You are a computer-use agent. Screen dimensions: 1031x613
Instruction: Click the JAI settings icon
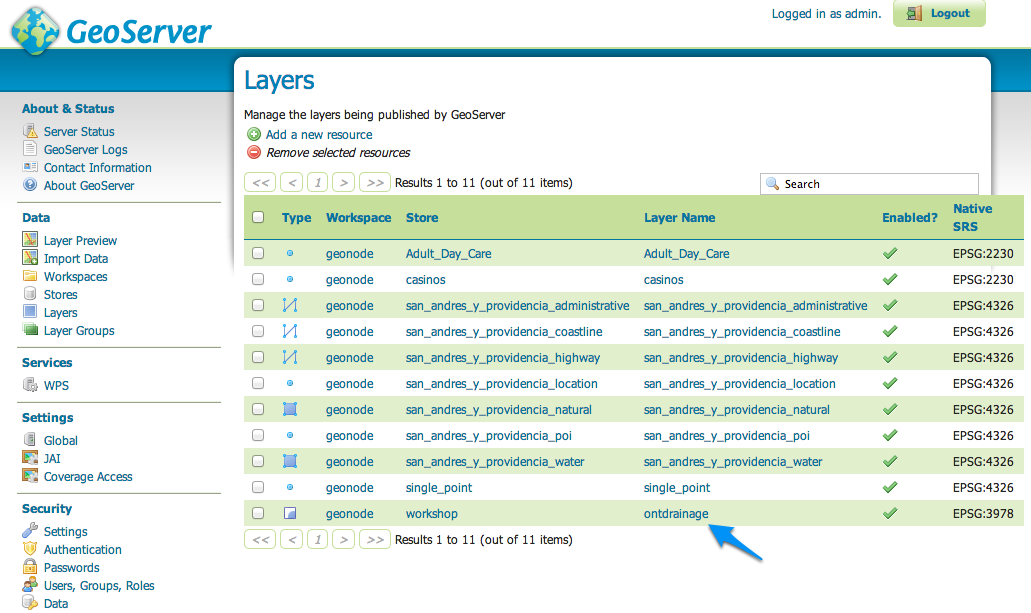click(30, 458)
